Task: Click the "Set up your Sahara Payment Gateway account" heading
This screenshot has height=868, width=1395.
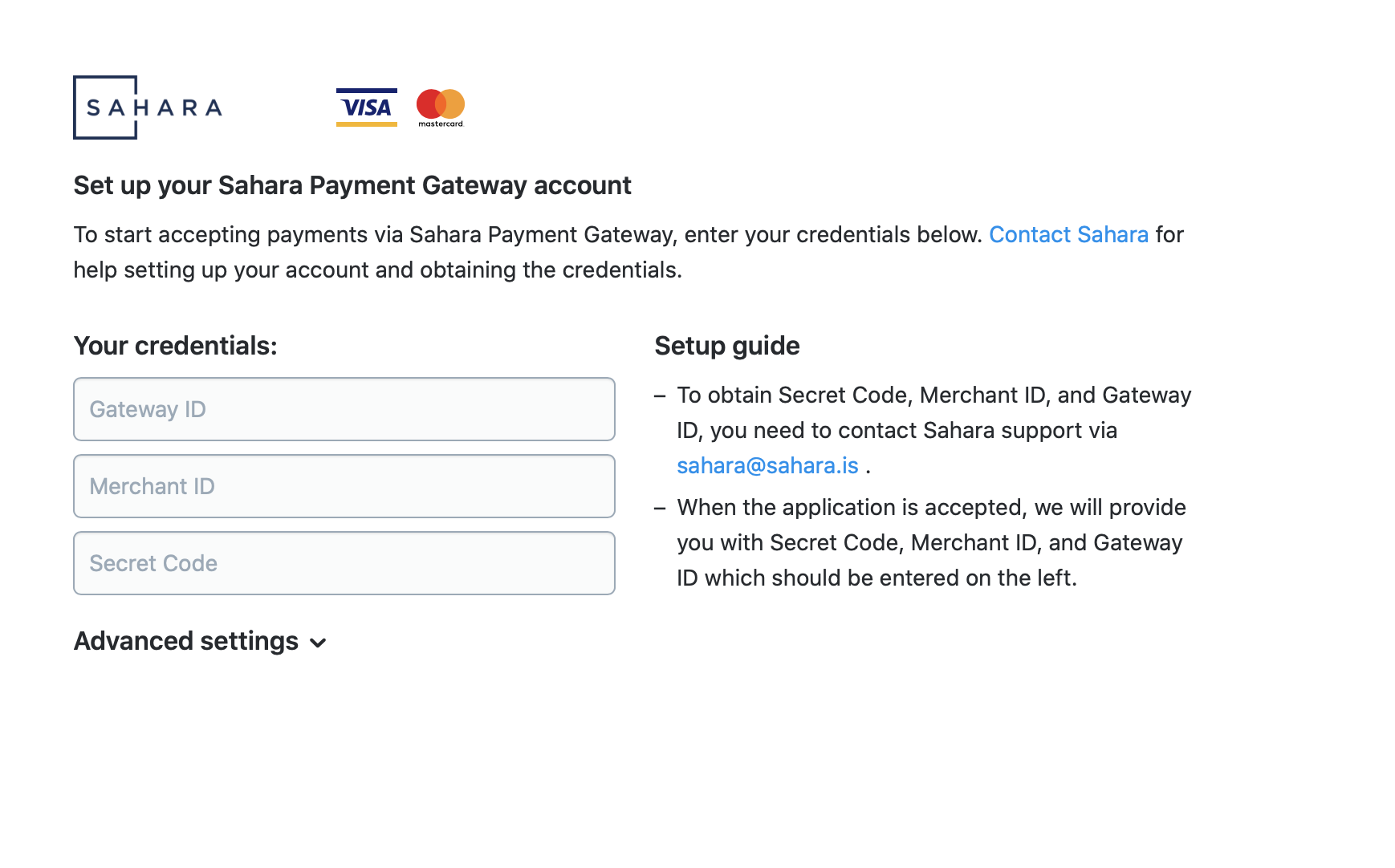Action: pos(352,185)
